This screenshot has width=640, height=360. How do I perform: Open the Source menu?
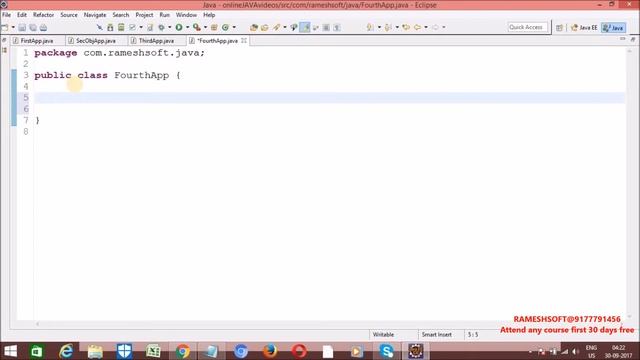(x=69, y=15)
